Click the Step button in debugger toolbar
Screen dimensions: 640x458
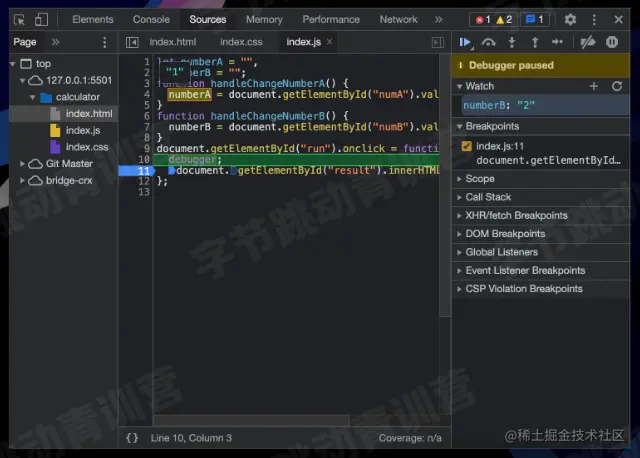tap(558, 42)
